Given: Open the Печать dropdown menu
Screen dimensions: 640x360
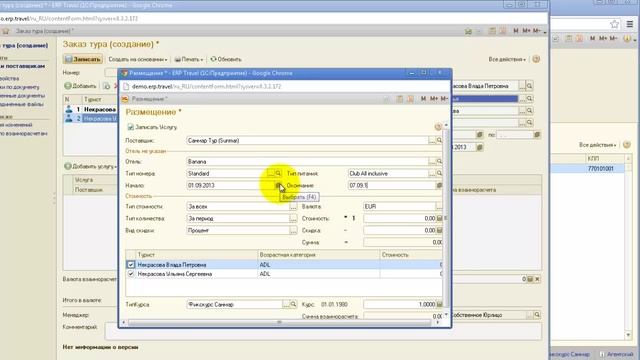Looking at the screenshot, I should (189, 59).
